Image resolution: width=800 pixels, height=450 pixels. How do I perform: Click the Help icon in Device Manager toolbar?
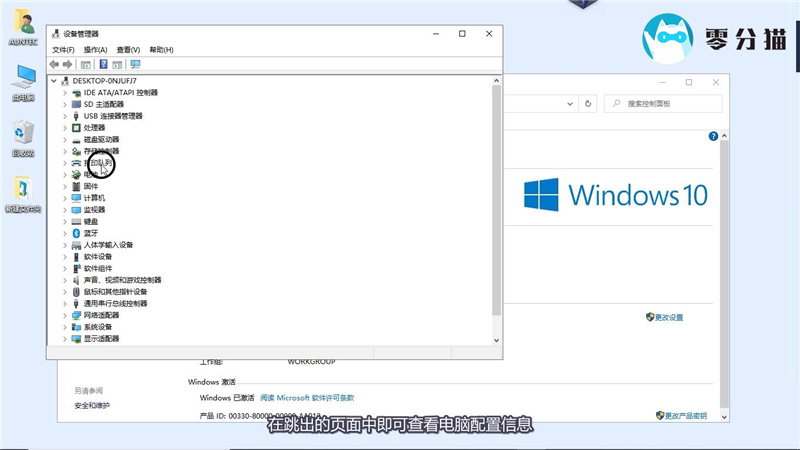[103, 64]
